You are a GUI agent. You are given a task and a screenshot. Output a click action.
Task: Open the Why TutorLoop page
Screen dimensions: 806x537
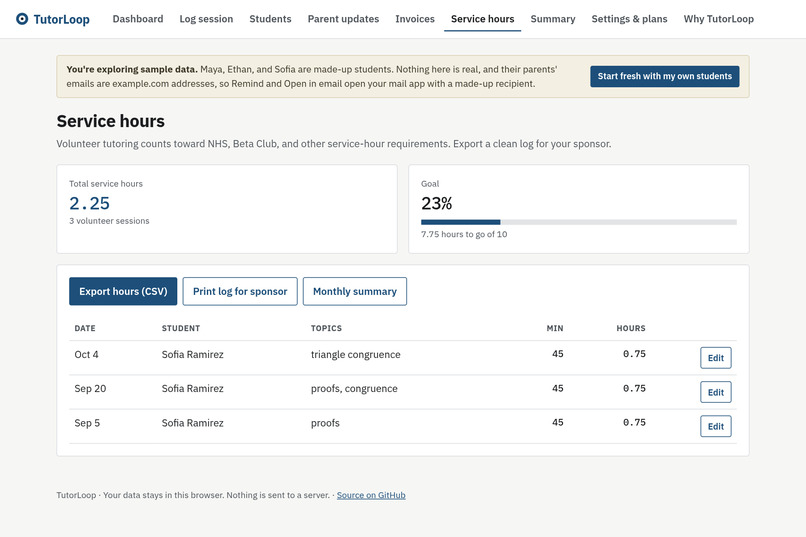719,19
